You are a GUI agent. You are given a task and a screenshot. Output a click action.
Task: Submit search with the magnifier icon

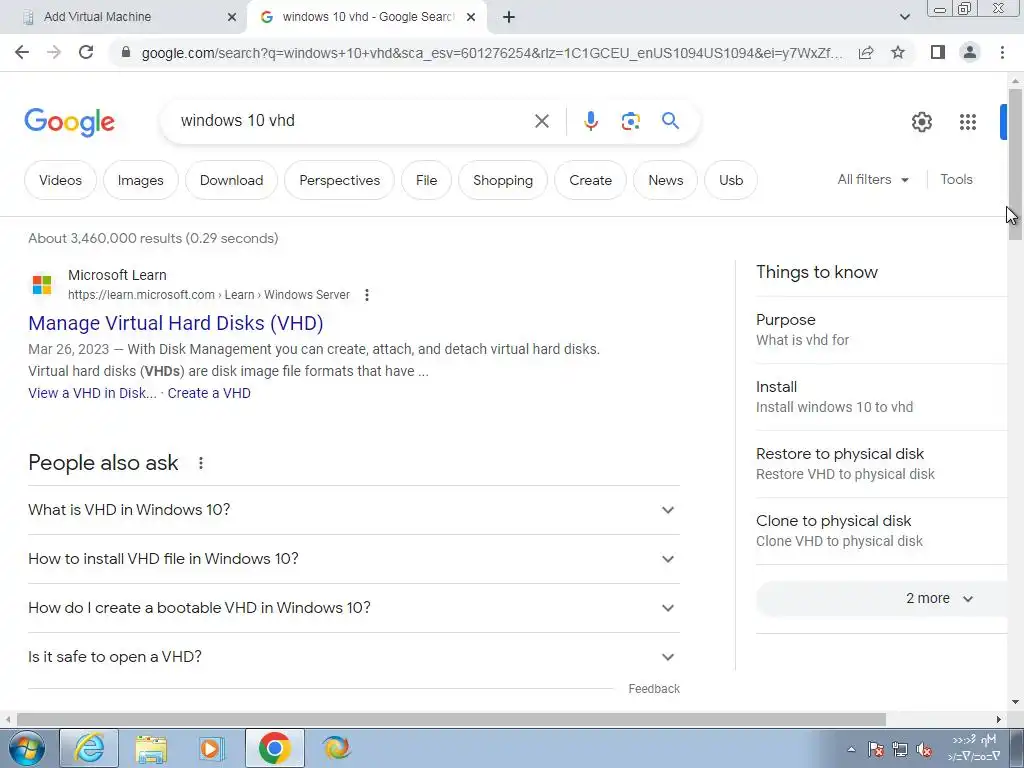670,121
